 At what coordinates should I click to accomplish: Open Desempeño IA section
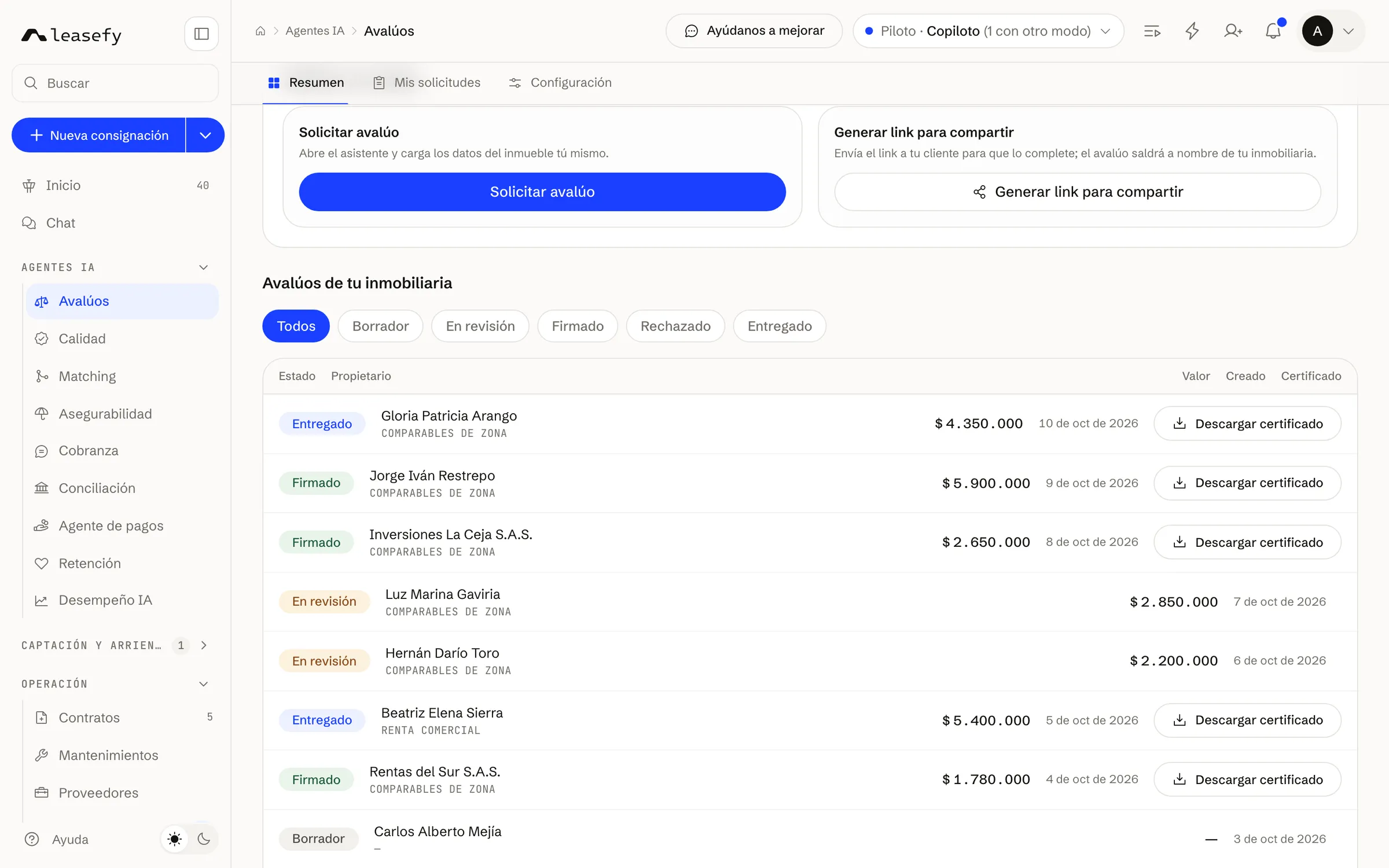pos(122,600)
